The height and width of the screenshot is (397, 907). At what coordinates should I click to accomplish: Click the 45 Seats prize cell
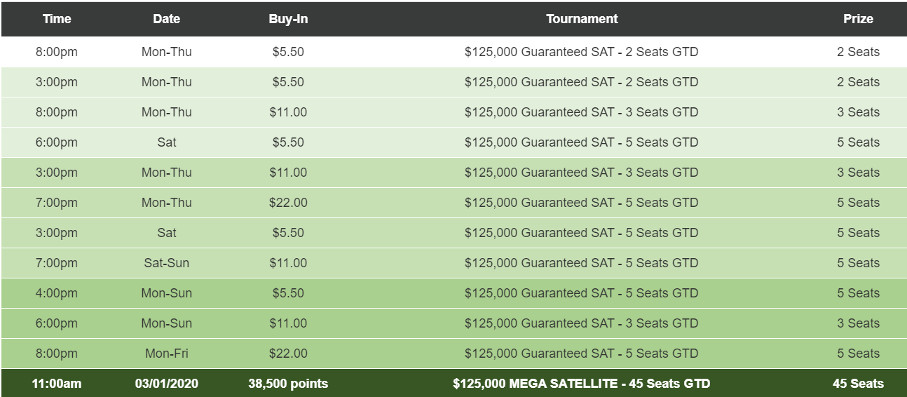[858, 383]
